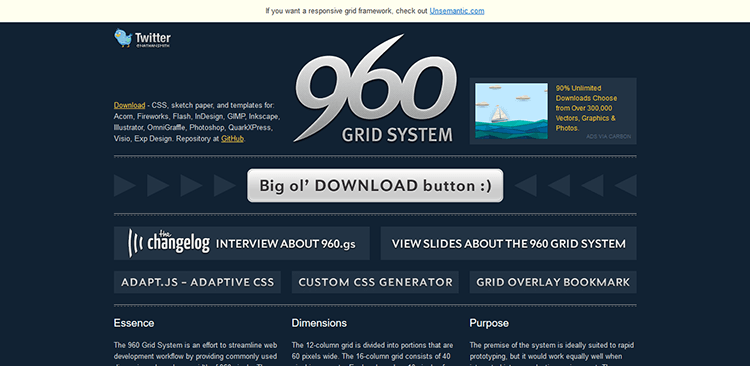Open the sailboat ad thumbnail
Viewport: 750px width, 366px height.
(511, 111)
